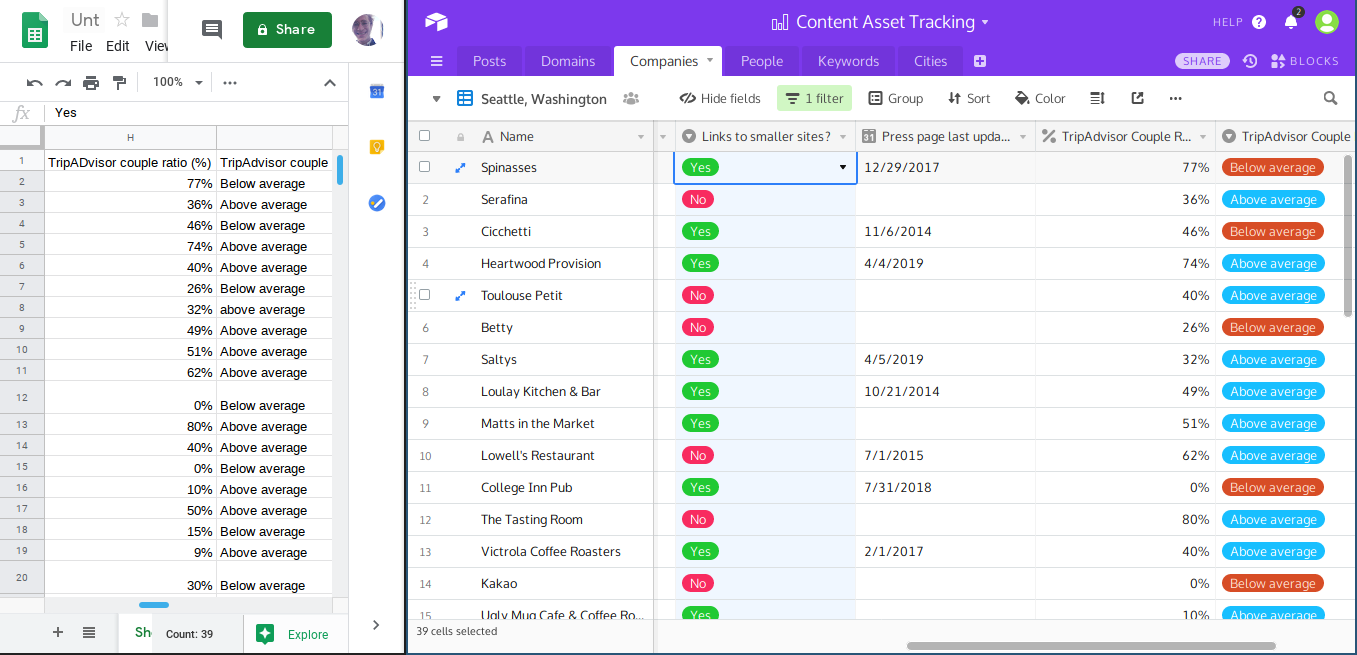1357x655 pixels.
Task: Toggle select-all records checkbox
Action: pyautogui.click(x=424, y=136)
